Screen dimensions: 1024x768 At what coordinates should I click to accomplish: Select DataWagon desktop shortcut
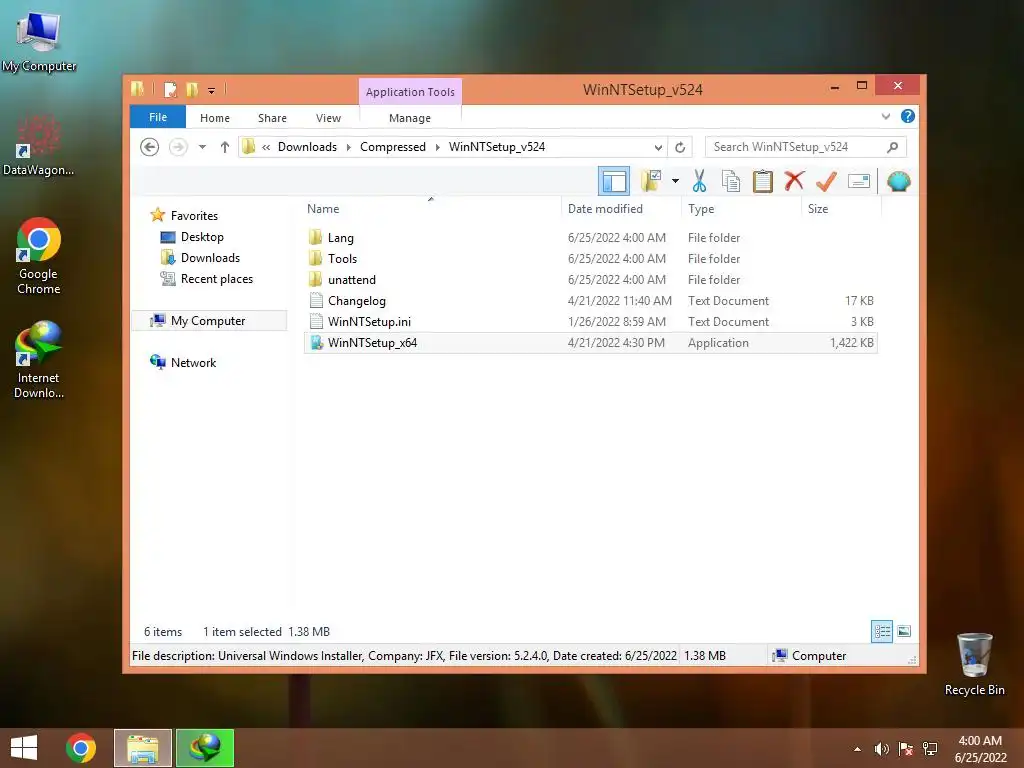pyautogui.click(x=39, y=145)
